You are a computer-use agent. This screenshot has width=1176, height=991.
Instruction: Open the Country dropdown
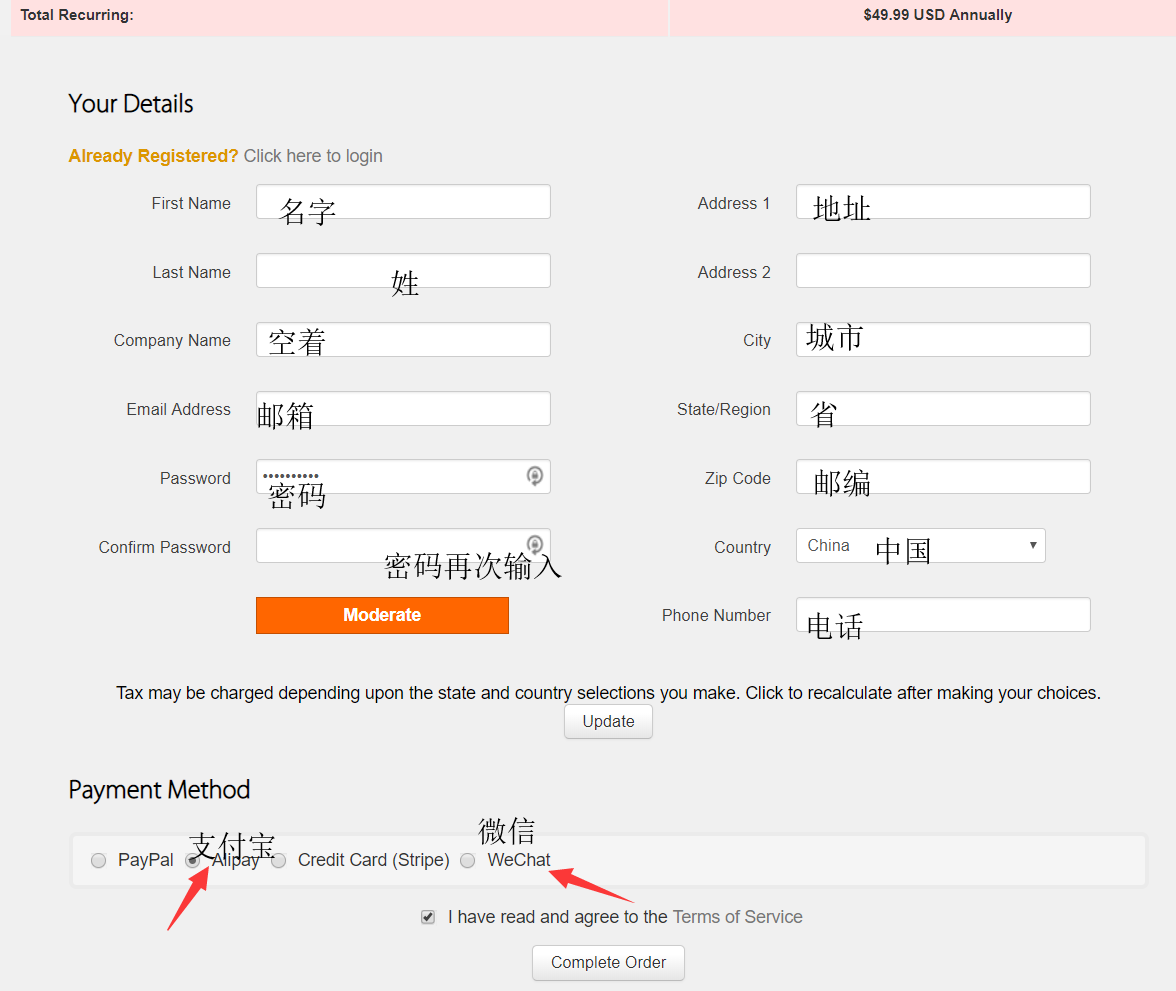920,546
